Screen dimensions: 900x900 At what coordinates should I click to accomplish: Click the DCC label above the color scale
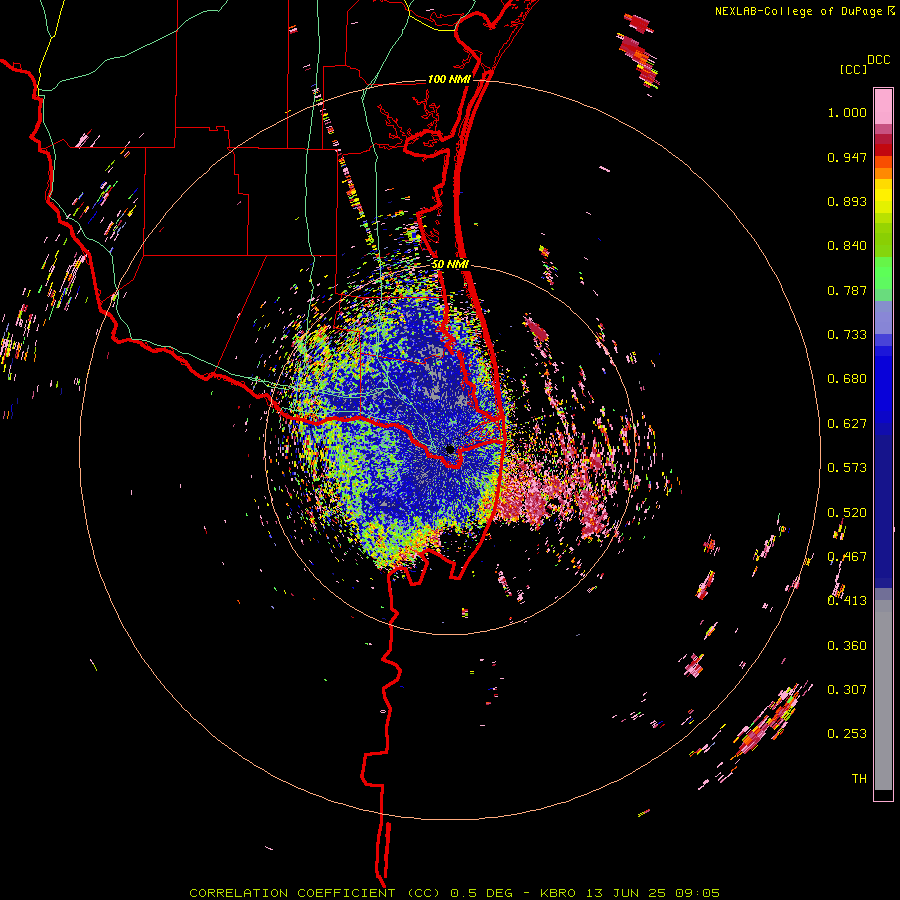tap(878, 60)
